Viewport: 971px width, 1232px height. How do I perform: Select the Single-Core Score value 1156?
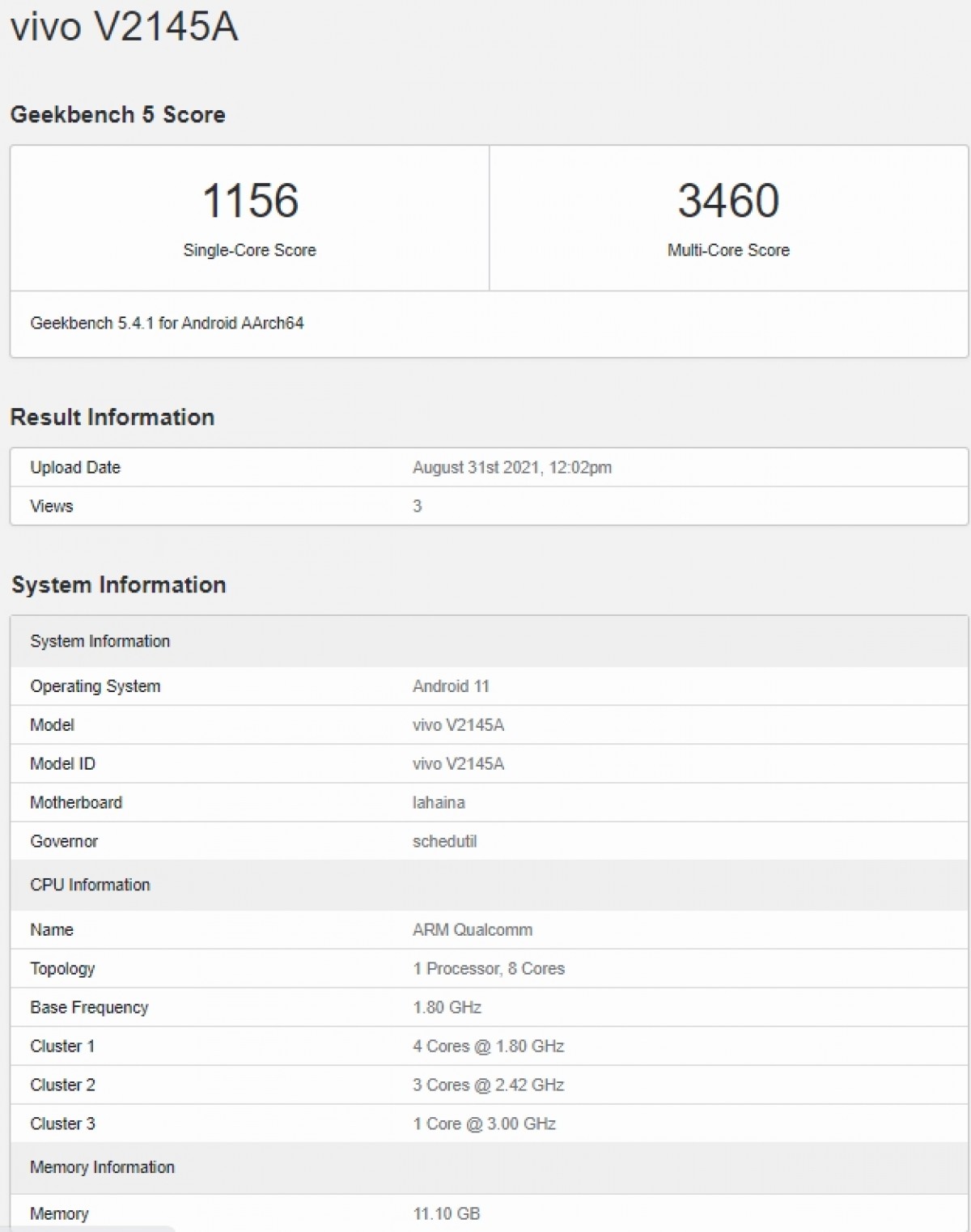coord(247,202)
